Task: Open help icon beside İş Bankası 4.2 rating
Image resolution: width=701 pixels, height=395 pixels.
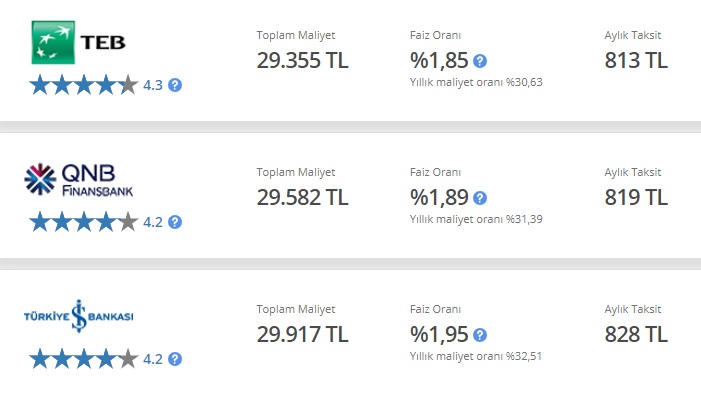Action: point(175,359)
